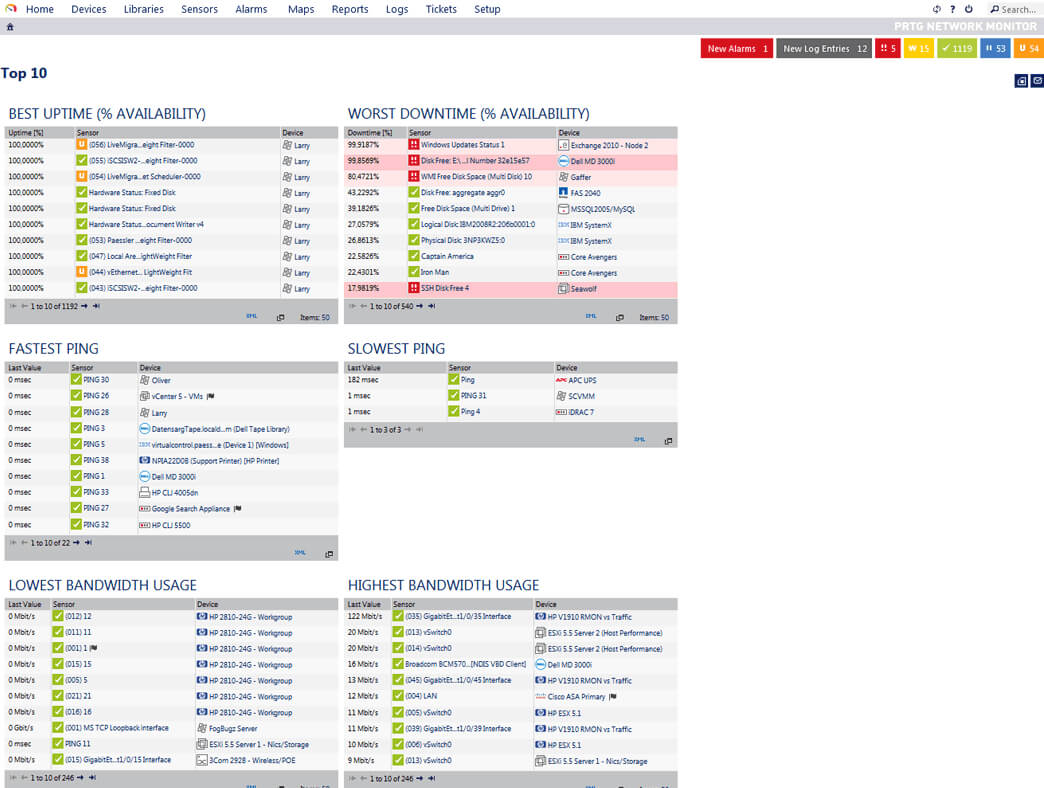
Task: Open the Worst Downtime table in a new window
Action: point(620,317)
